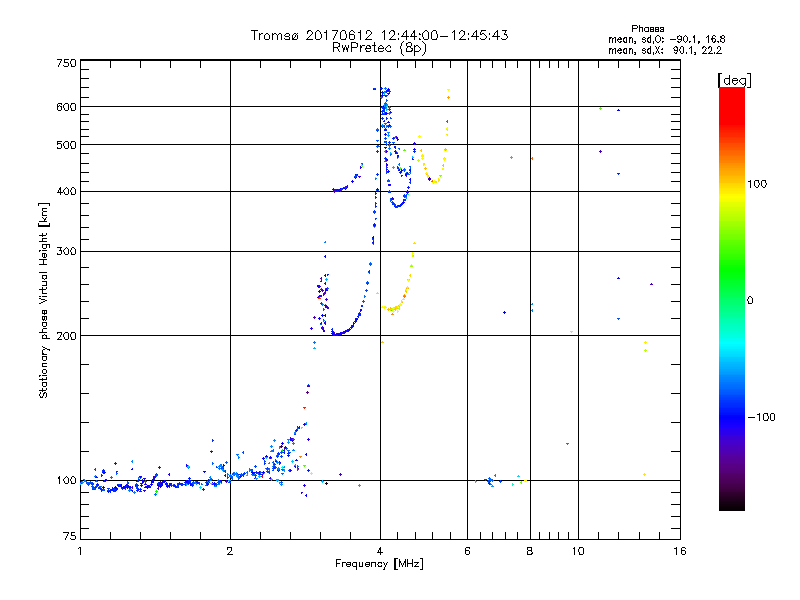Click the colorbar tick label '0'
The height and width of the screenshot is (600, 800).
tap(750, 301)
